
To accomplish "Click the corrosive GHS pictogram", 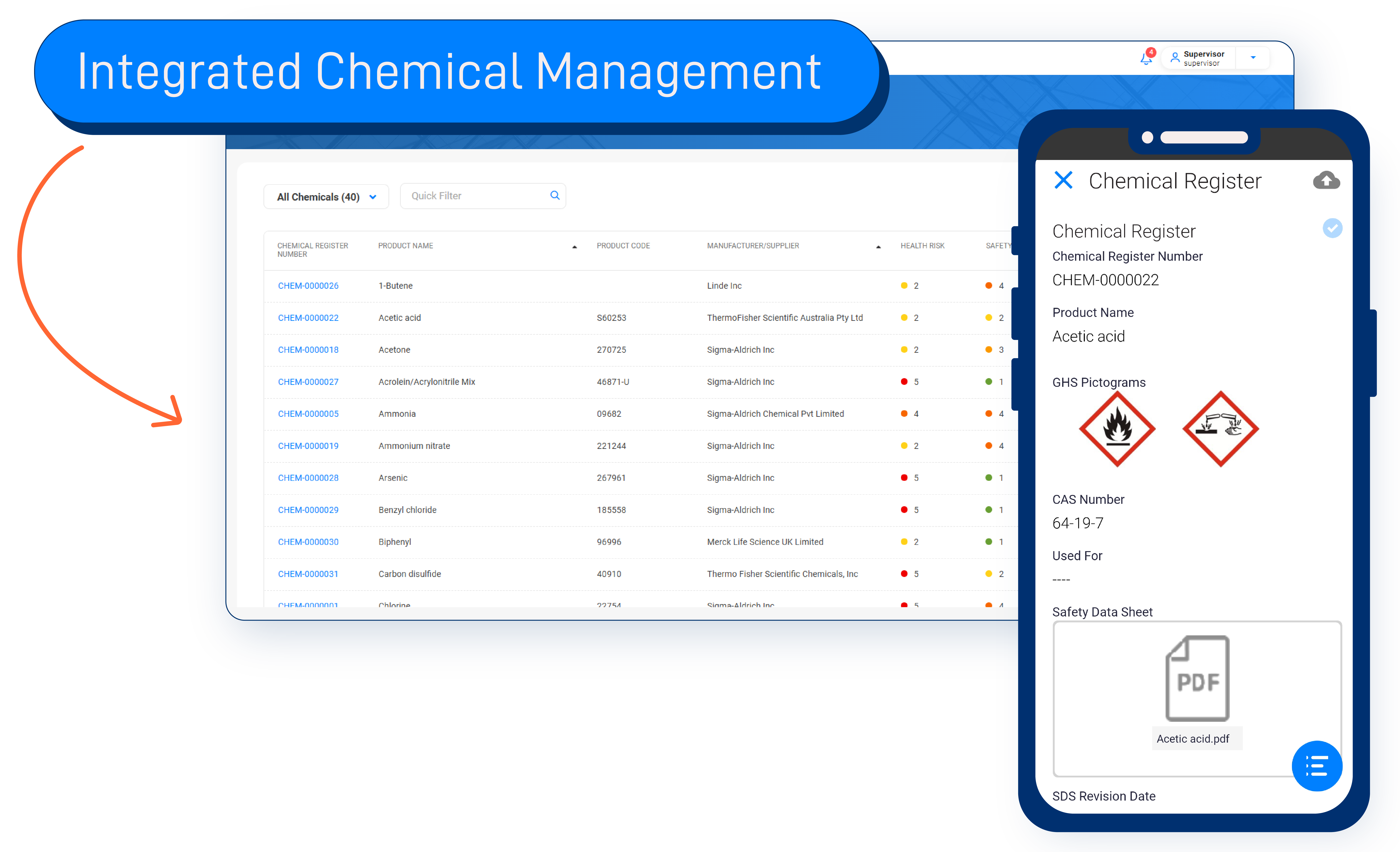I will click(1220, 429).
